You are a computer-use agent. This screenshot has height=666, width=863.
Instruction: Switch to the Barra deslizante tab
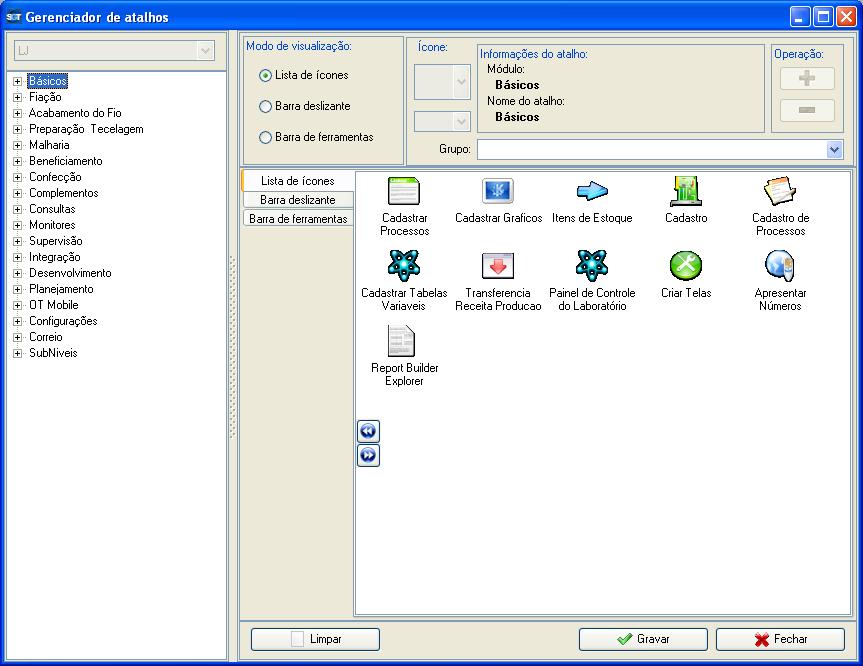pos(298,200)
